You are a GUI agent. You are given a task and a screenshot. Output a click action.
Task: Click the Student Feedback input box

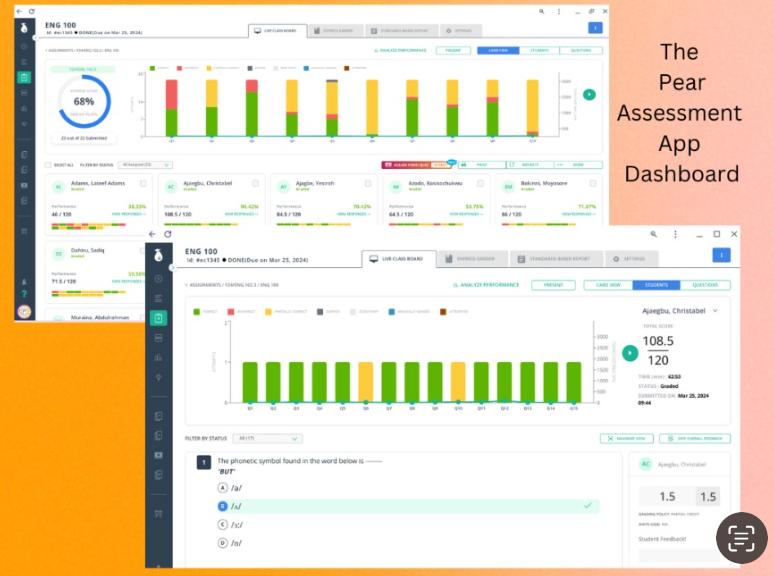(x=679, y=555)
